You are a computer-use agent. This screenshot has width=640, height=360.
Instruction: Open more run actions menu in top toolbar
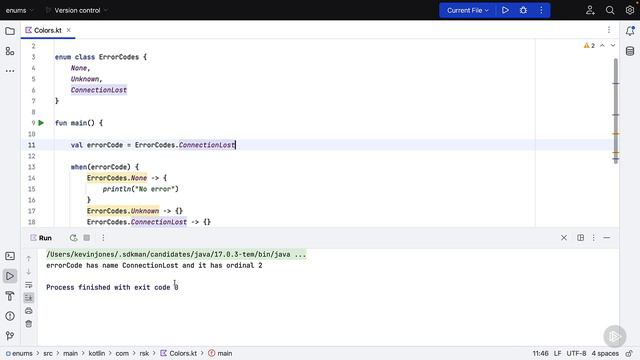[541, 10]
